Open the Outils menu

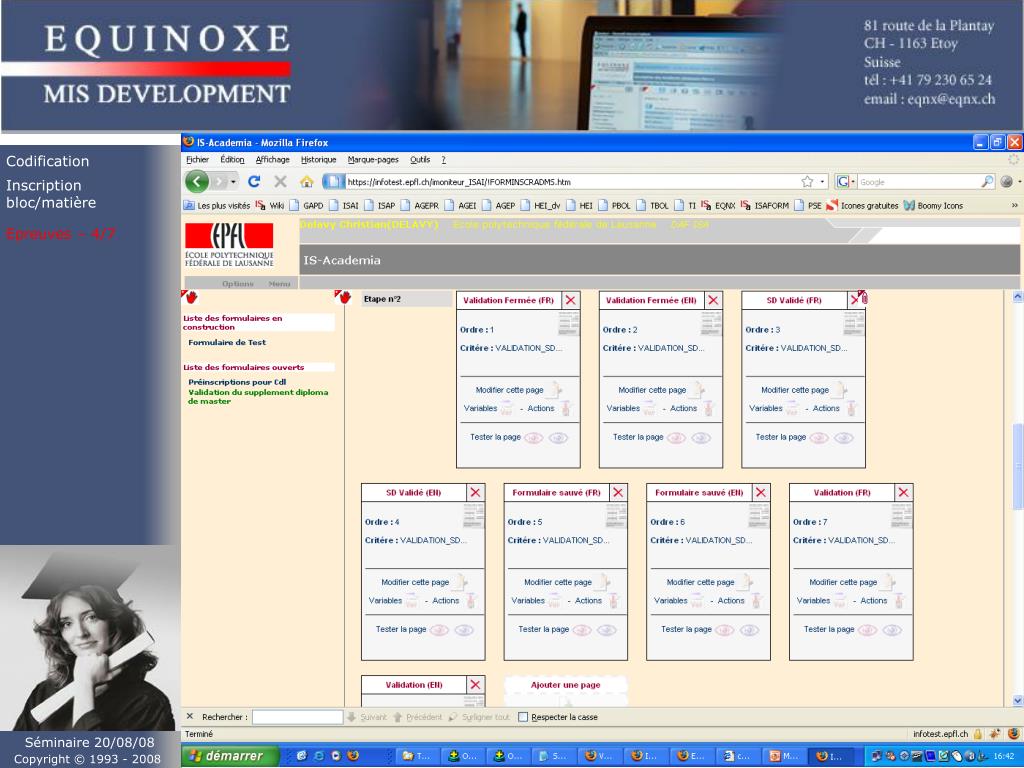tap(420, 159)
